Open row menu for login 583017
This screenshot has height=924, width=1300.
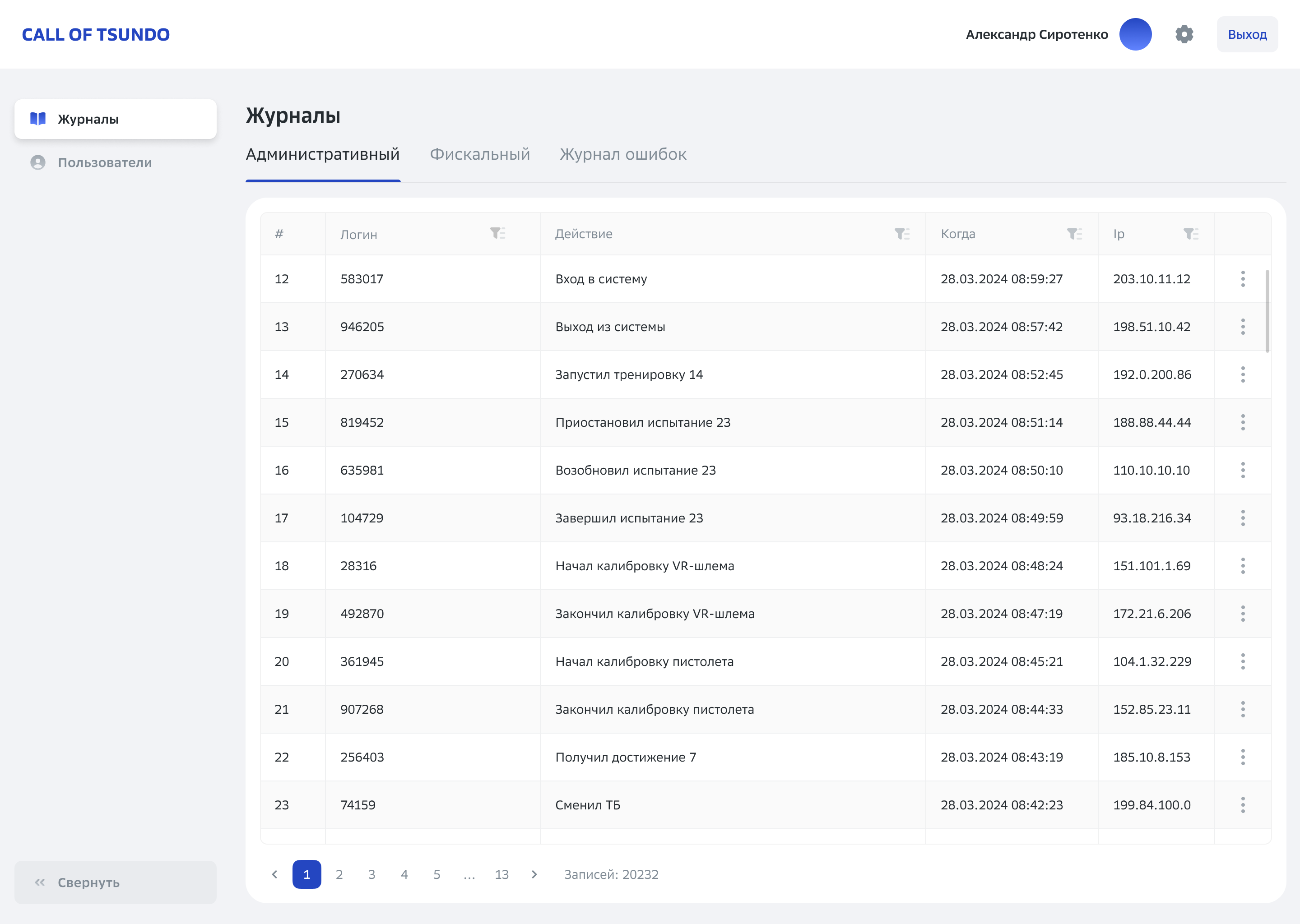tap(1243, 279)
